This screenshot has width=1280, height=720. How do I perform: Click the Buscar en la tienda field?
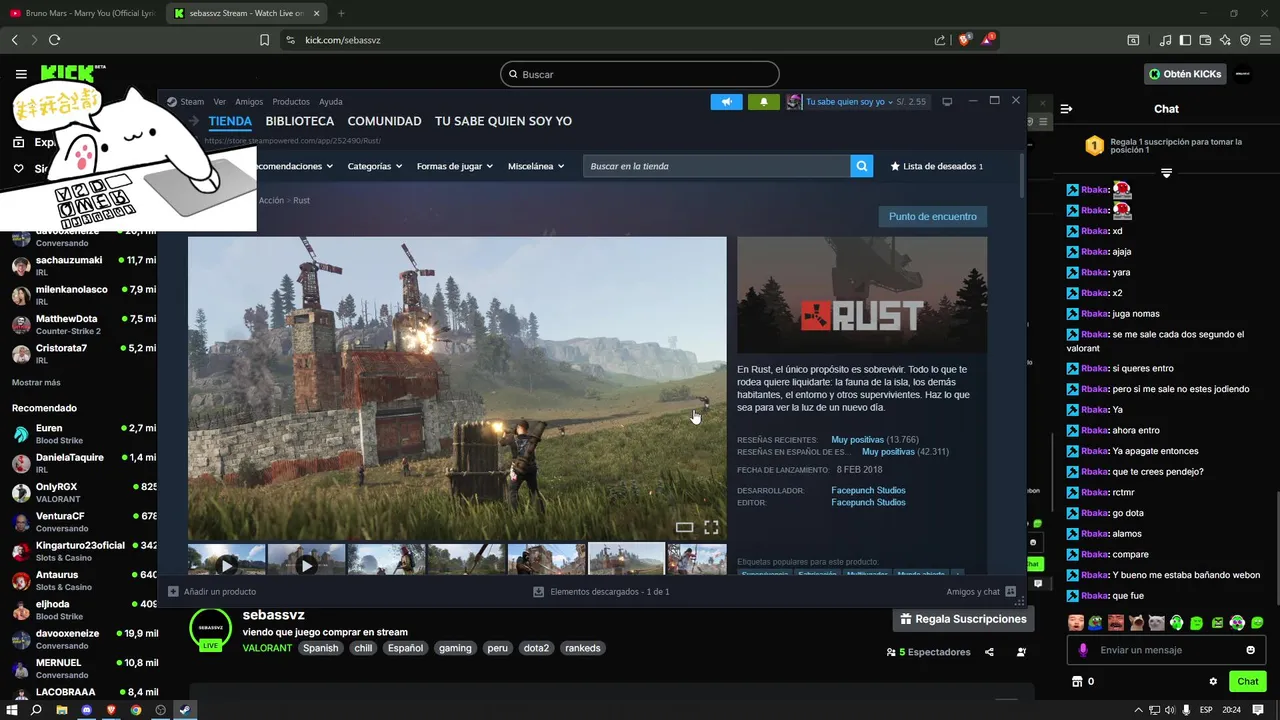[x=716, y=166]
